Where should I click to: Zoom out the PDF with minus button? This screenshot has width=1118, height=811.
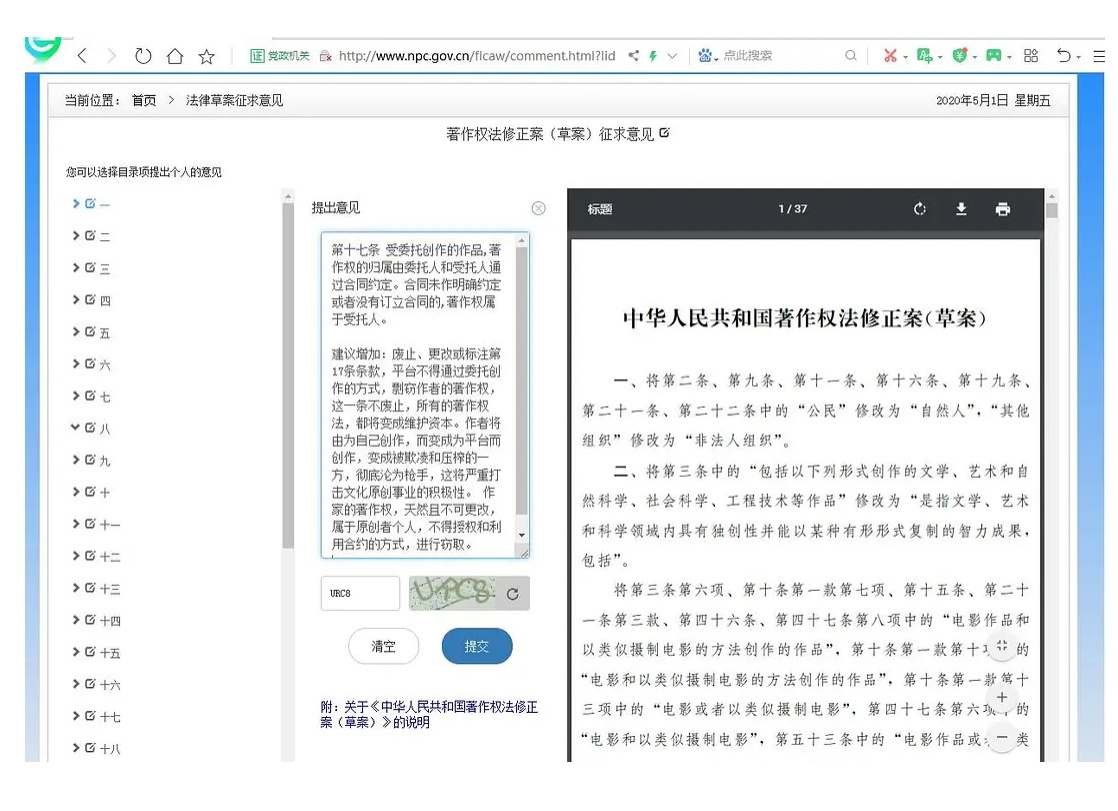click(x=1002, y=737)
